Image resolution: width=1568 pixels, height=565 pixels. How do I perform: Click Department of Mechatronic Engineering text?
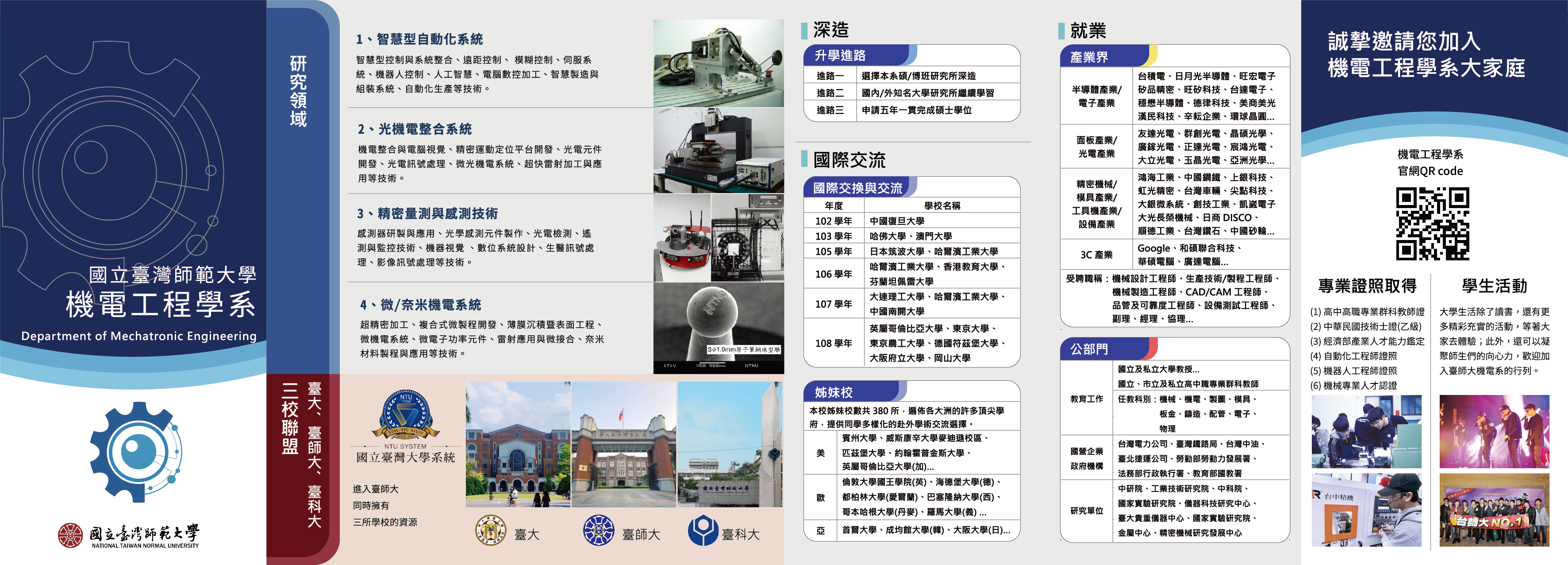click(139, 336)
